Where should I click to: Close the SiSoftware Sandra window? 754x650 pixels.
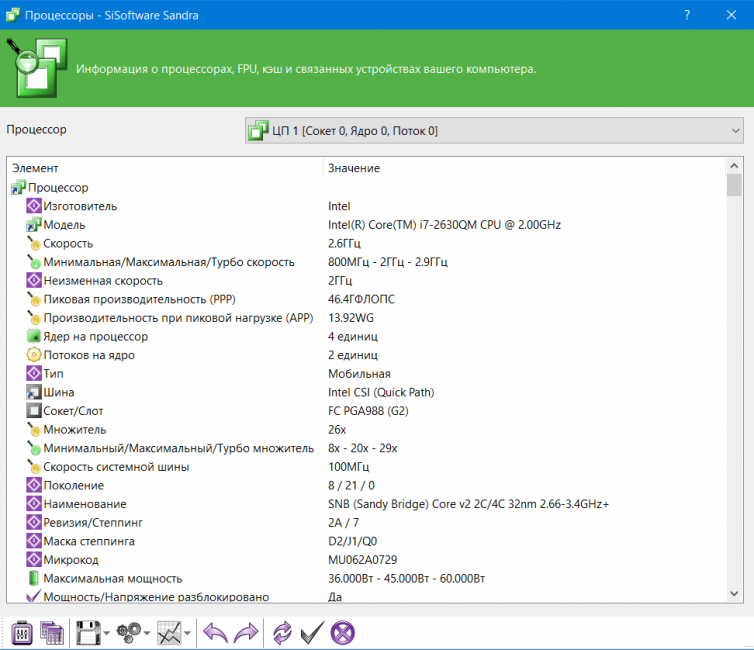coord(731,15)
